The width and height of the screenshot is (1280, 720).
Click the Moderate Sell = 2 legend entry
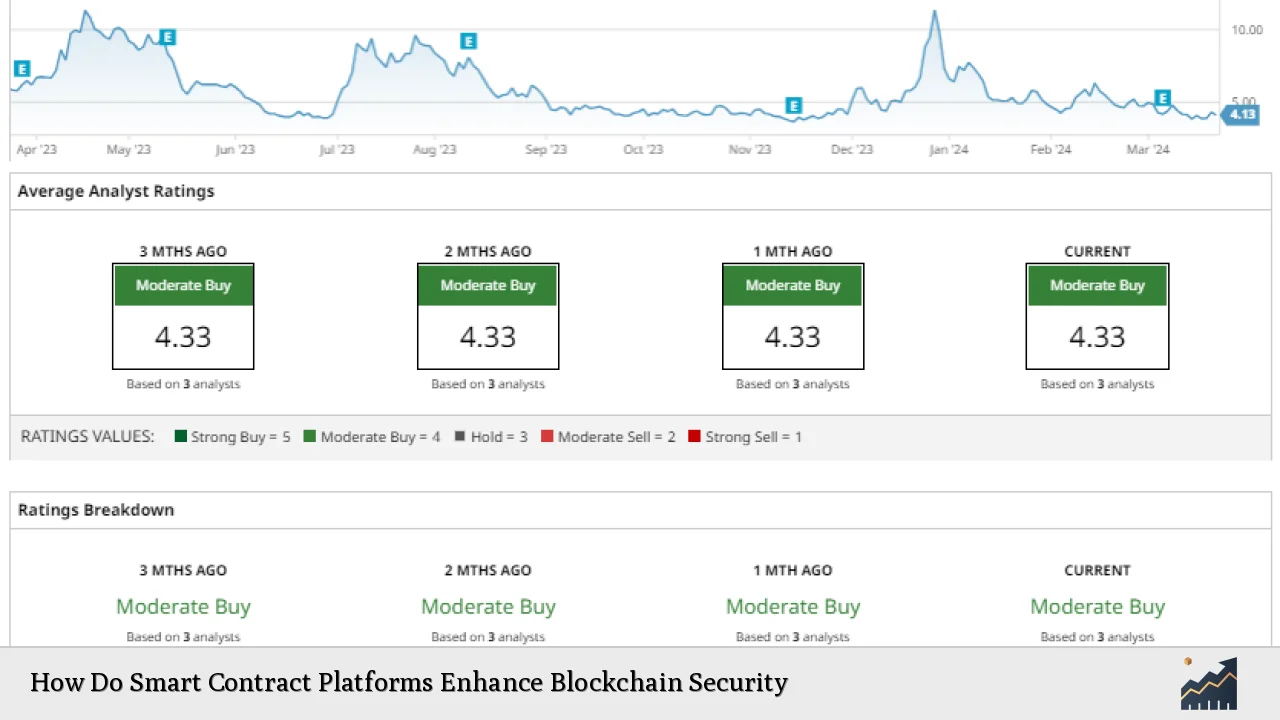(x=608, y=437)
